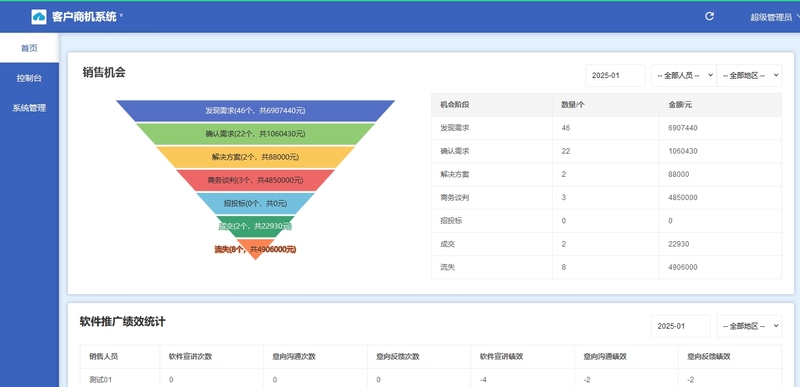
Task: Open the 系统管理 sidebar item
Action: point(29,108)
